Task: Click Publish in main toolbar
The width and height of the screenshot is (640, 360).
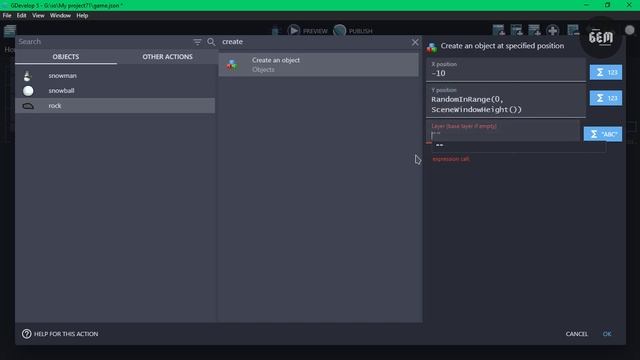Action: [x=353, y=31]
